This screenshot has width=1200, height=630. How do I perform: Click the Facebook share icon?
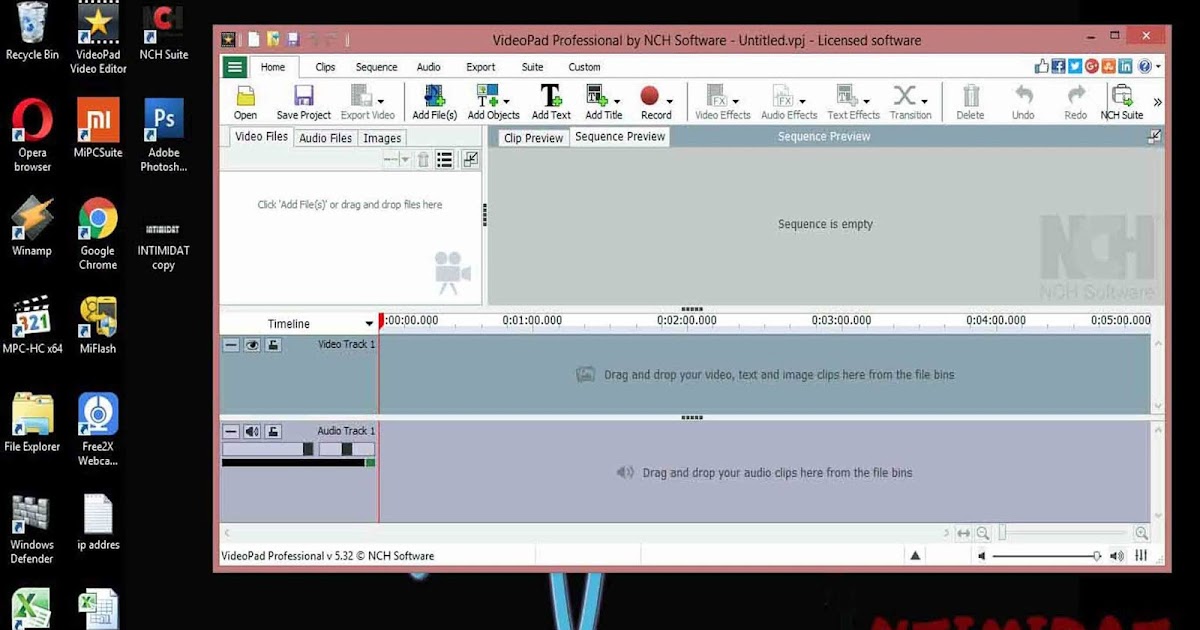(1059, 66)
